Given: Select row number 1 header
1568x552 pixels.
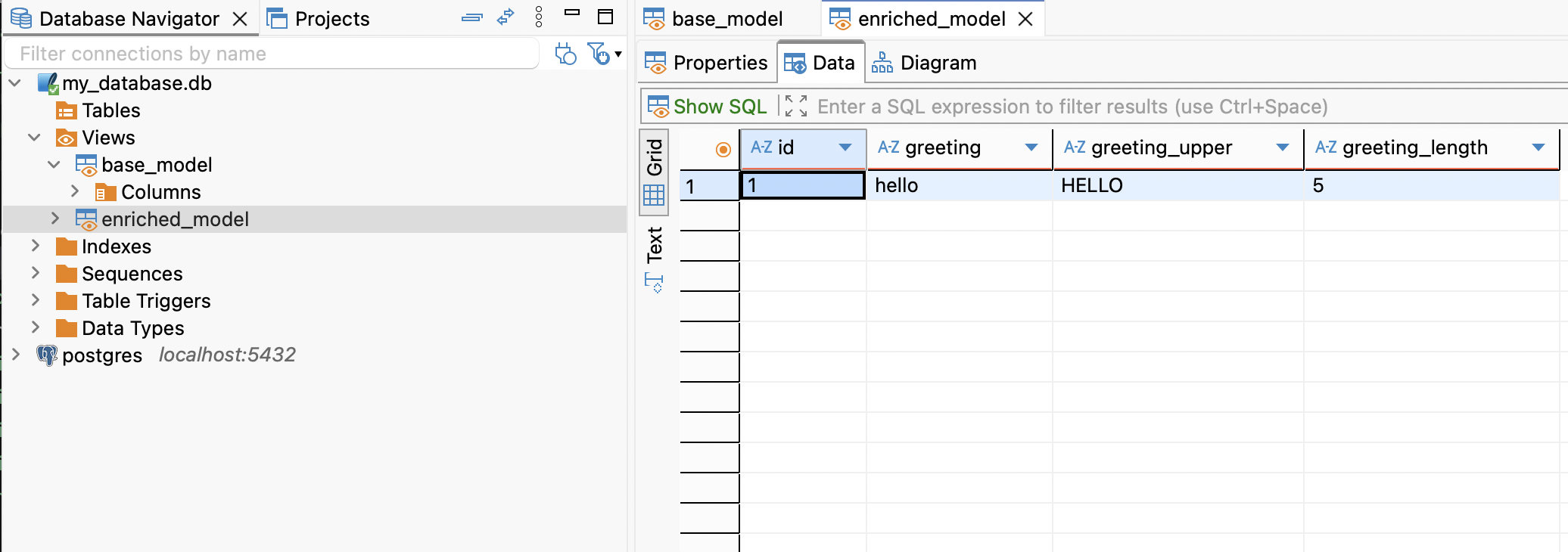Looking at the screenshot, I should pos(709,186).
